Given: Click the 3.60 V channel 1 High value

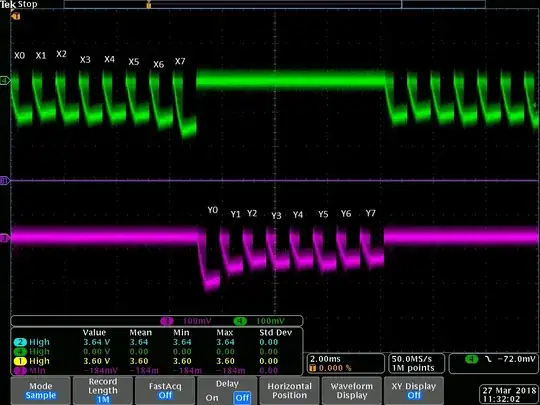Looking at the screenshot, I should (97, 361).
